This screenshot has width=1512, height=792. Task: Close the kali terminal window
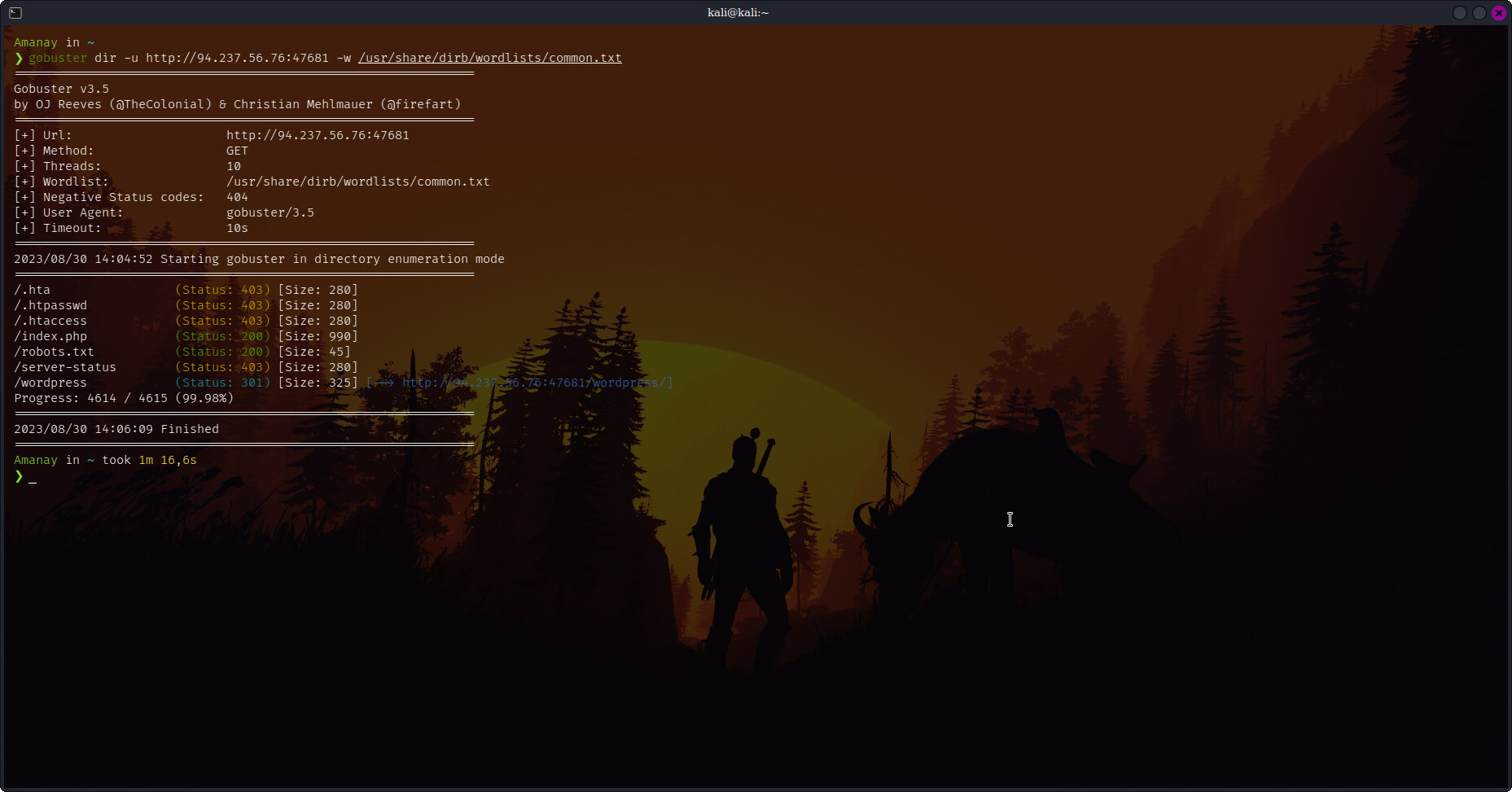point(1498,13)
